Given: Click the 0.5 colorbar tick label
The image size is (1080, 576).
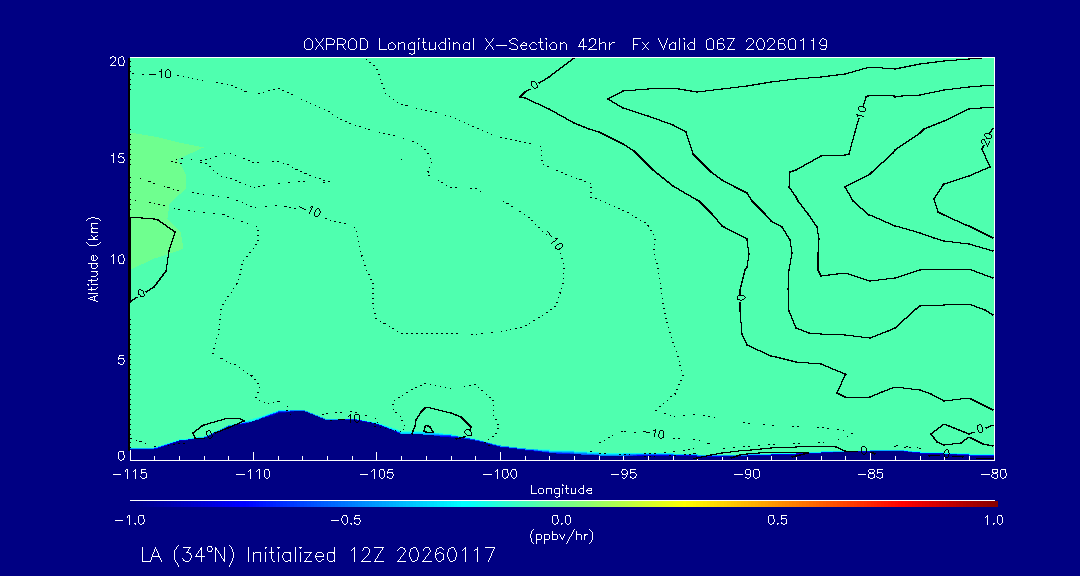Looking at the screenshot, I should coord(777,520).
